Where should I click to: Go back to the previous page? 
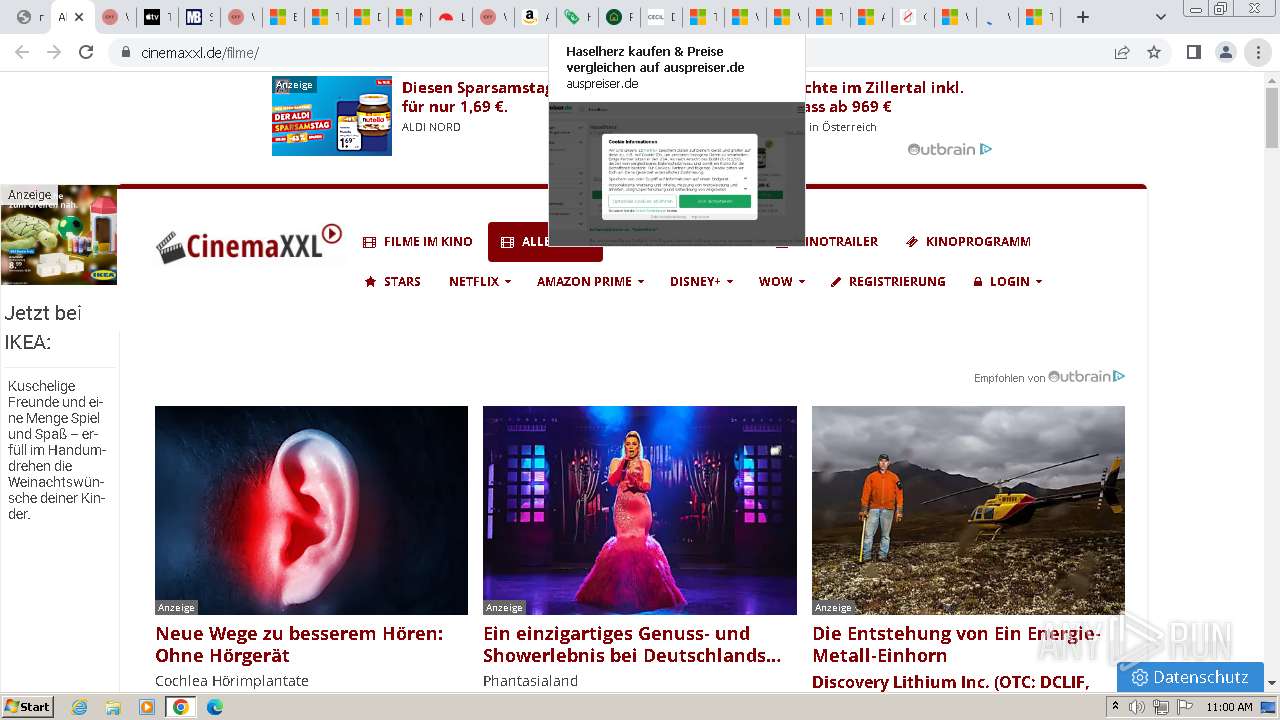(x=23, y=52)
